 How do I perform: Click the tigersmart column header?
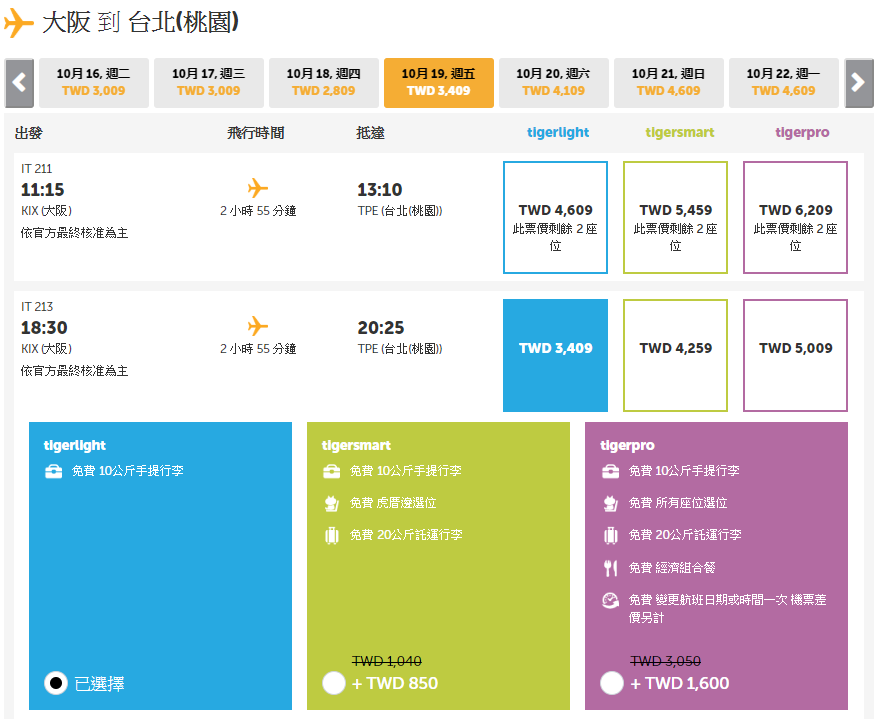click(680, 133)
